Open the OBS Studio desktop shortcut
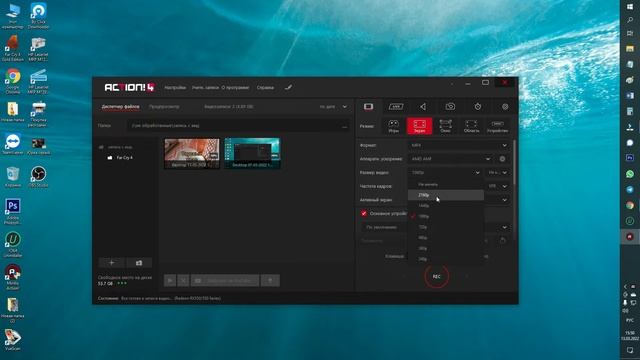The width and height of the screenshot is (640, 360). [38, 177]
